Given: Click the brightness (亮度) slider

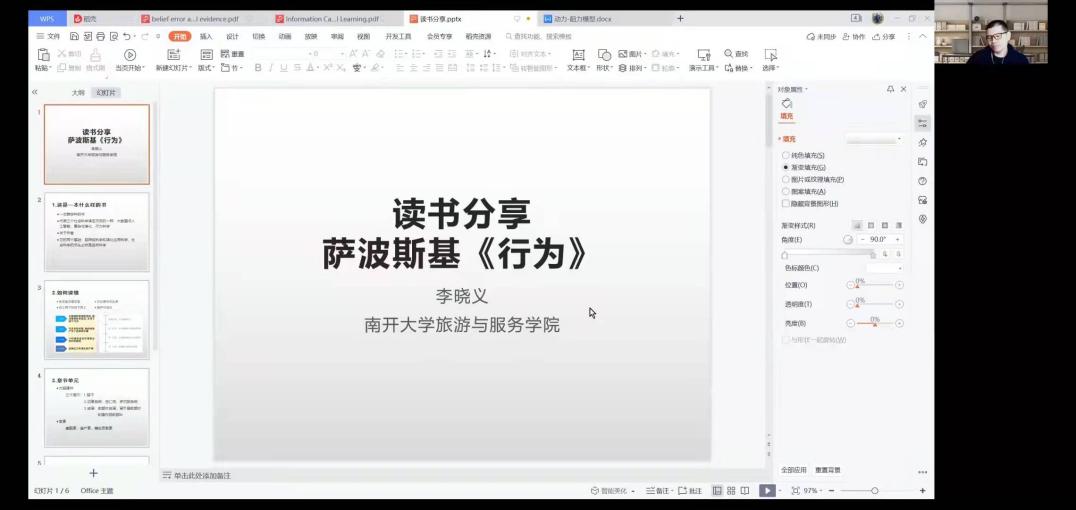Looking at the screenshot, I should click(875, 323).
